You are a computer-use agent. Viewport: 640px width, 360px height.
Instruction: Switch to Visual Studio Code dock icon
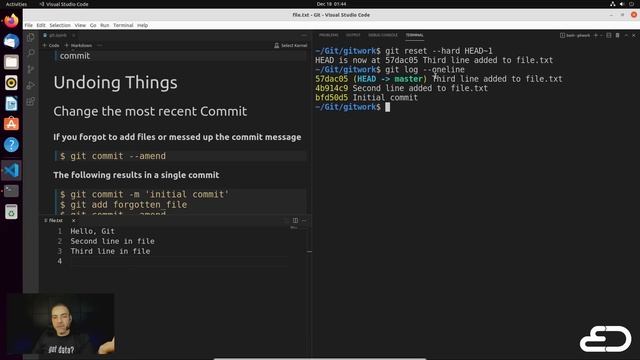[11, 170]
